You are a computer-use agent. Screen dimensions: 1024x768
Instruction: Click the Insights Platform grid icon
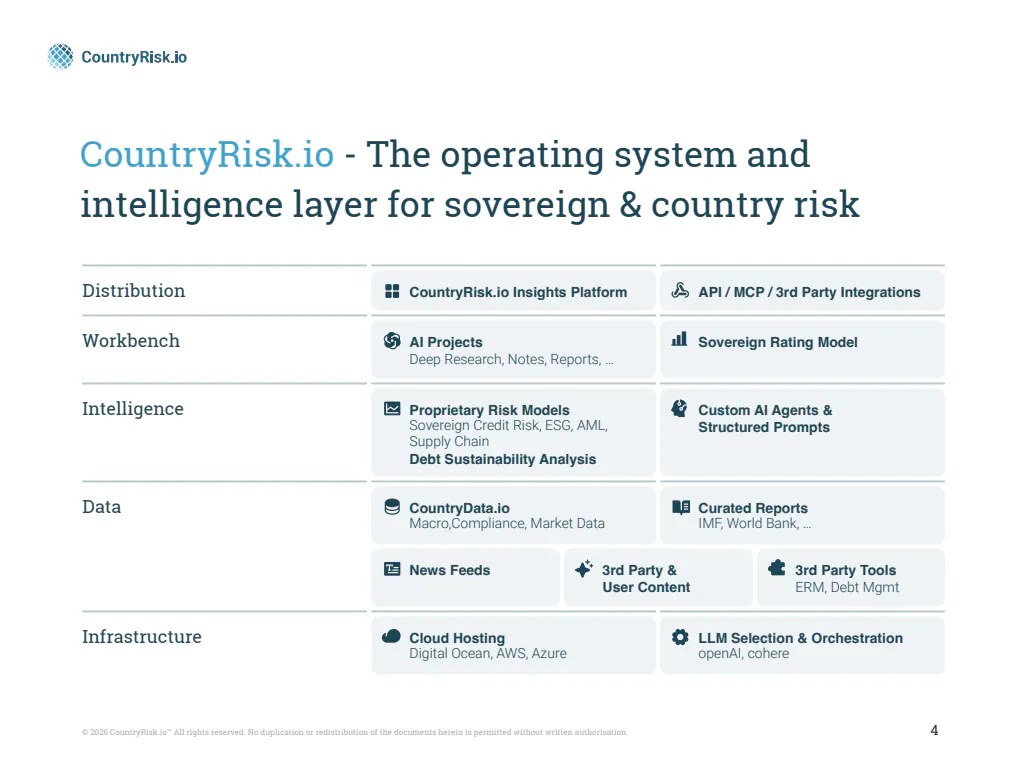(x=392, y=291)
